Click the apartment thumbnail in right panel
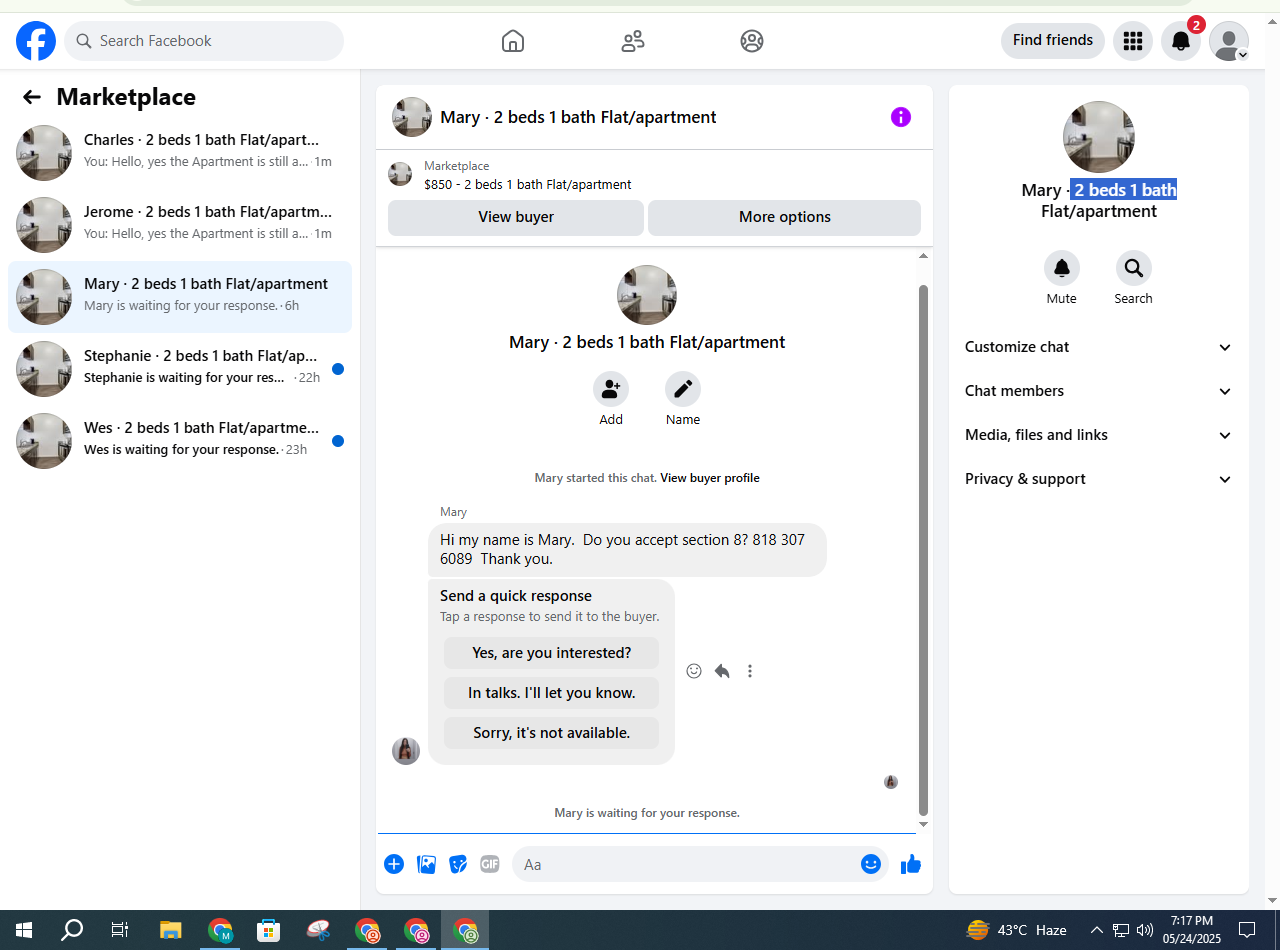This screenshot has width=1280, height=950. pyautogui.click(x=1099, y=137)
